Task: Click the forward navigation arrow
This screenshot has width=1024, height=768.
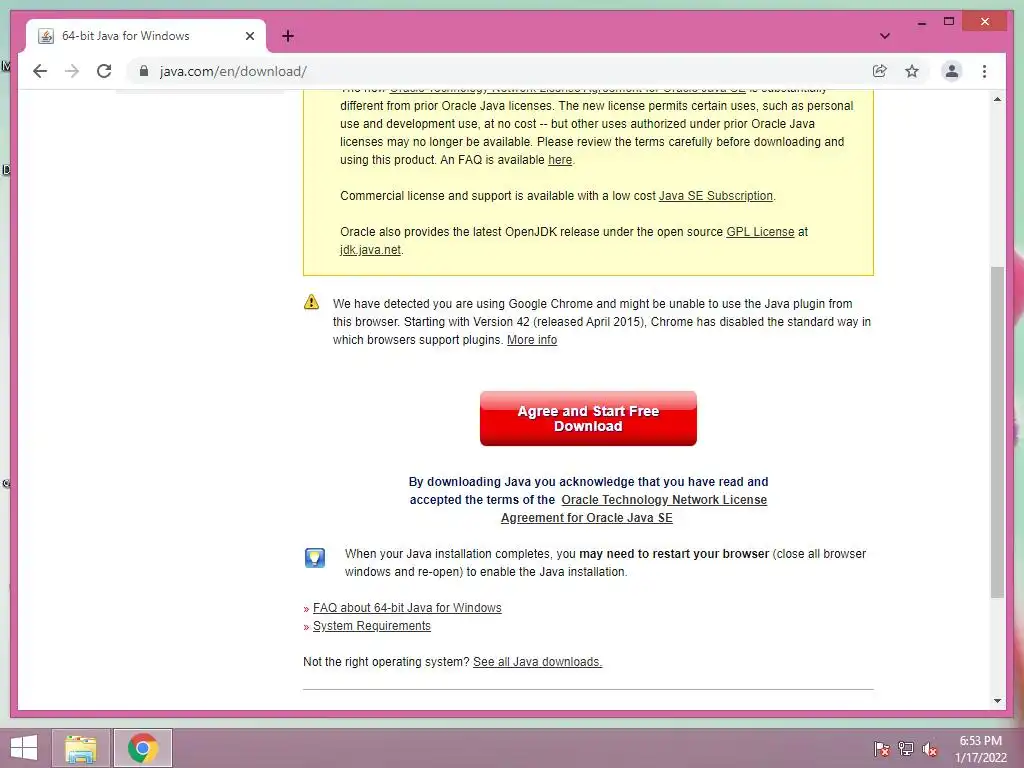Action: 72,71
